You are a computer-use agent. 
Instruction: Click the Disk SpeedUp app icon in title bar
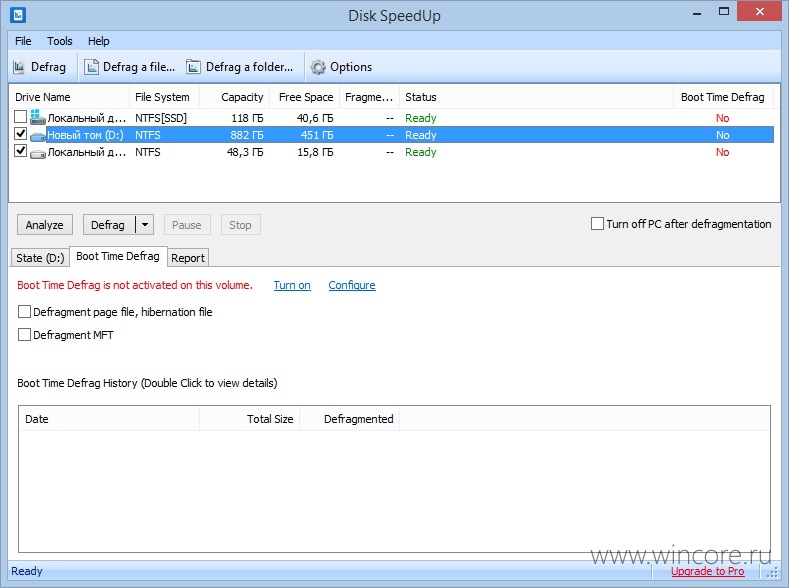coord(18,15)
